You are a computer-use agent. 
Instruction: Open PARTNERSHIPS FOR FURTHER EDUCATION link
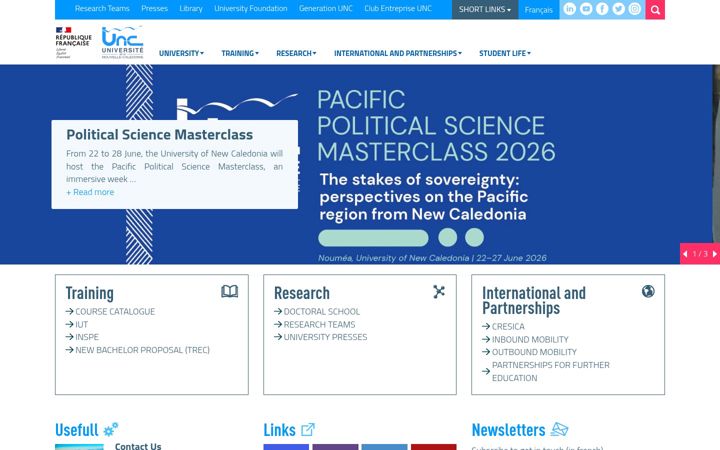point(551,371)
